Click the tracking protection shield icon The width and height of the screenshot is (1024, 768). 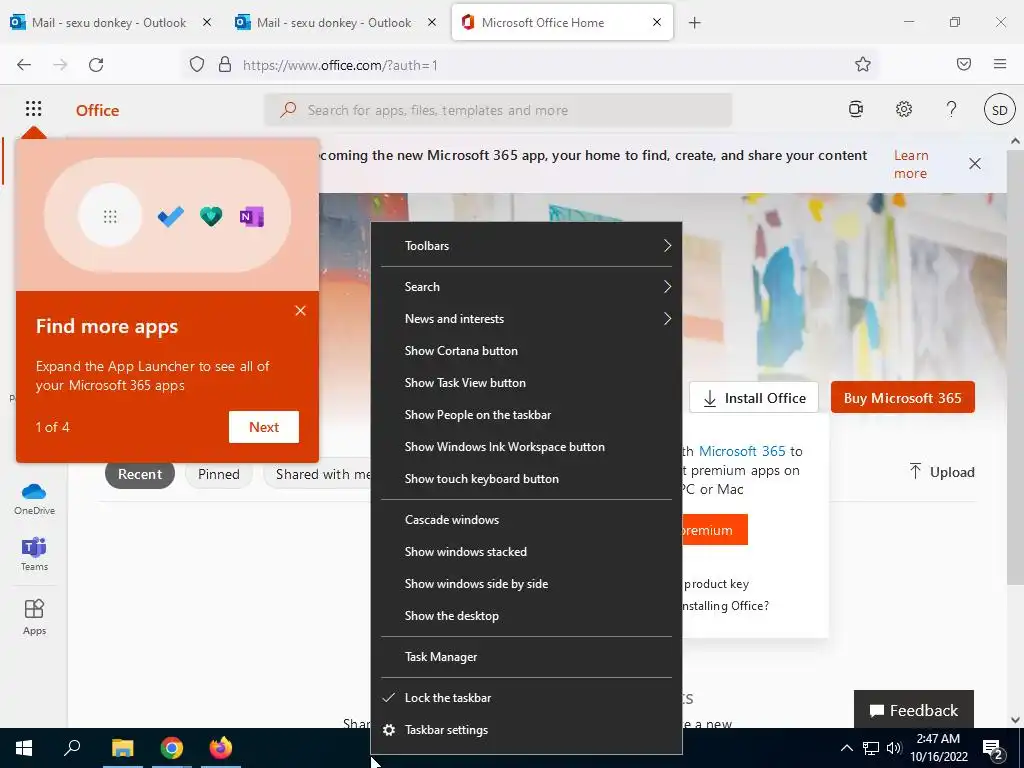pyautogui.click(x=197, y=64)
